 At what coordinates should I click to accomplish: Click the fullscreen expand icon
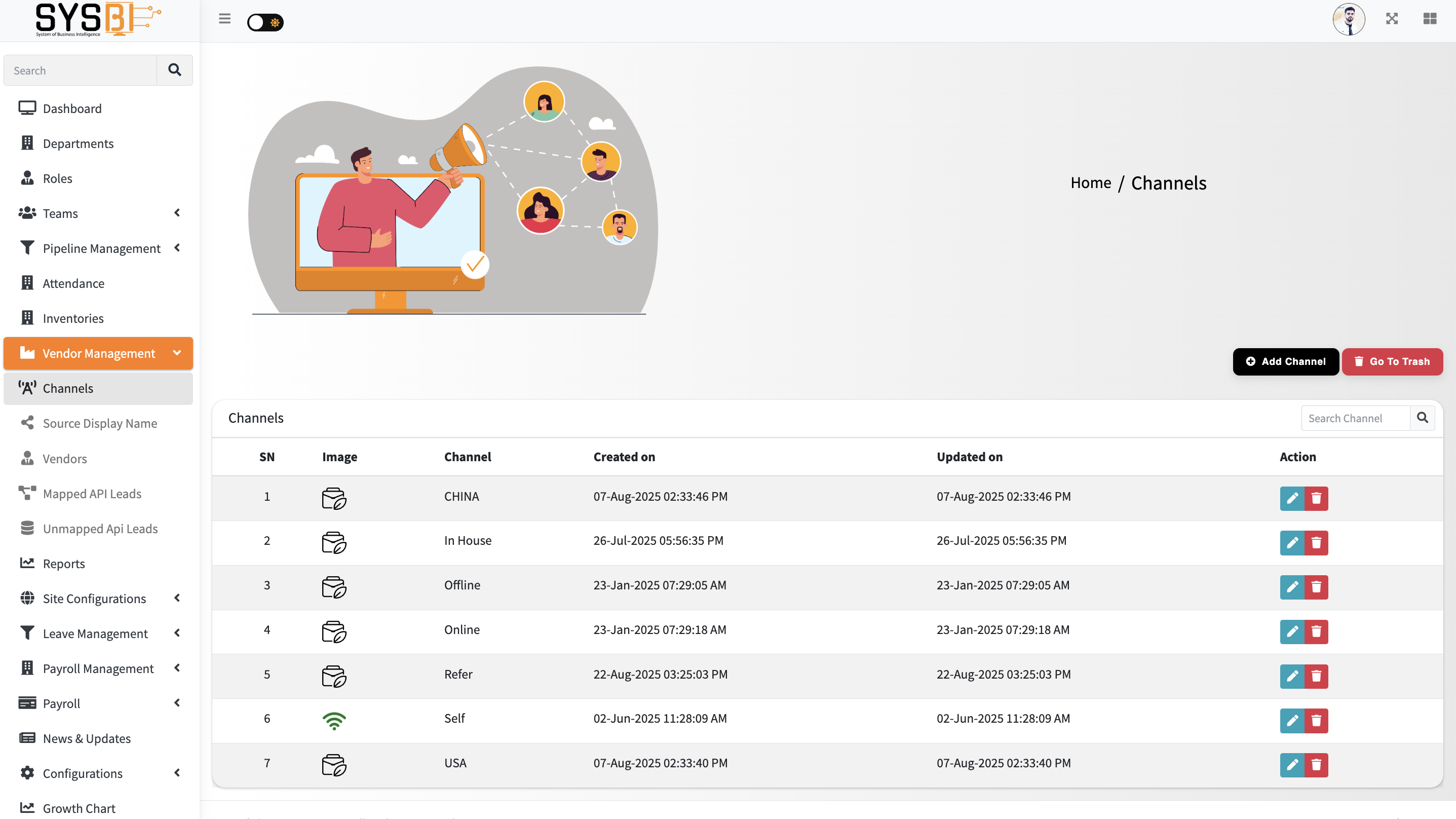1392,19
